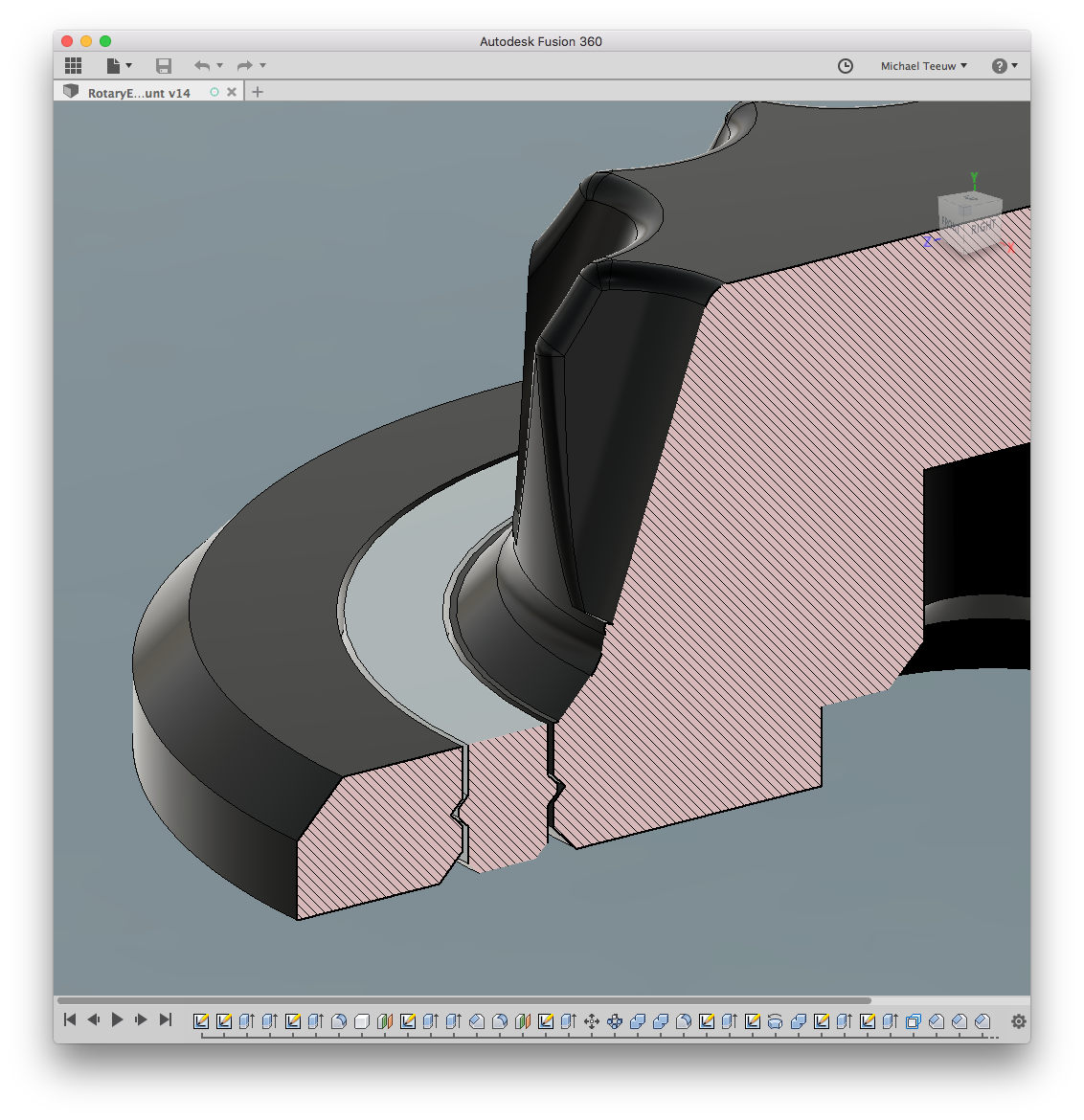Add a new design tab with plus button
This screenshot has width=1084, height=1120.
(x=258, y=93)
